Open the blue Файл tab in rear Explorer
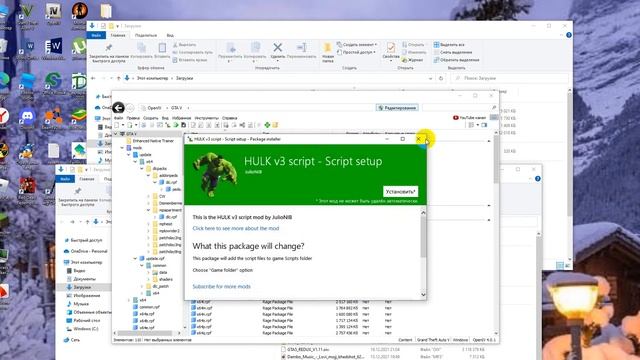The height and width of the screenshot is (360, 640). coord(96,36)
